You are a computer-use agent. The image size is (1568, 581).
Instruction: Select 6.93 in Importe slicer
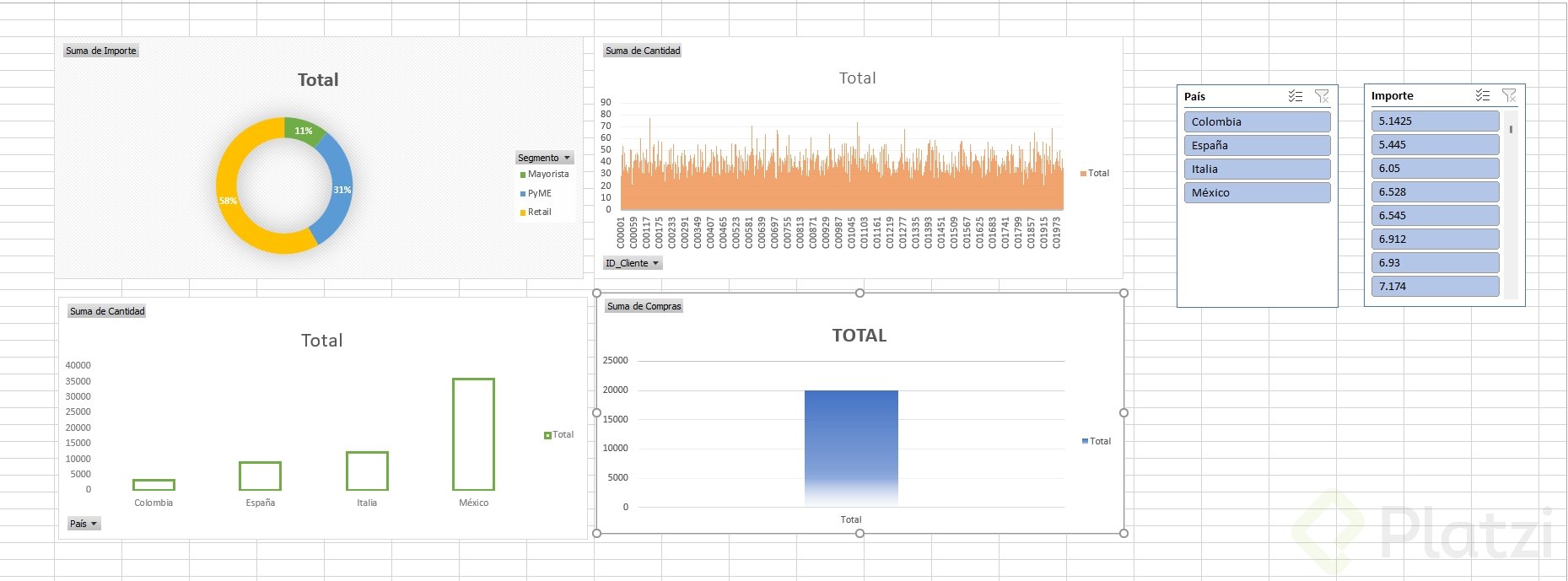pos(1435,262)
